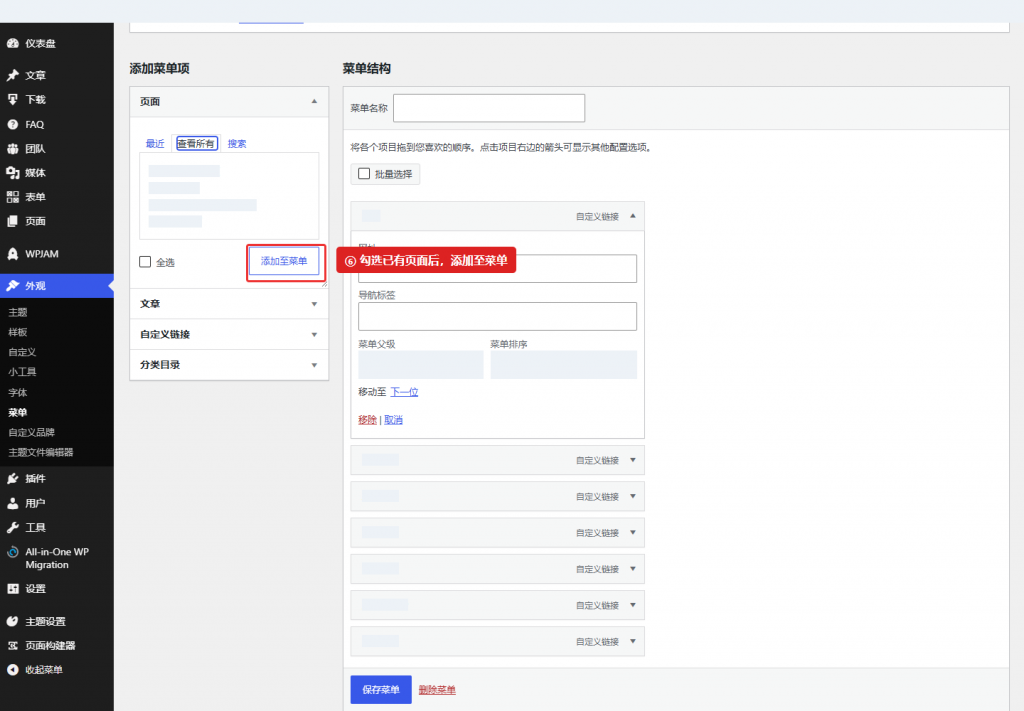Expand the second 自定义链接 menu item
The width and height of the screenshot is (1024, 711).
click(x=633, y=460)
